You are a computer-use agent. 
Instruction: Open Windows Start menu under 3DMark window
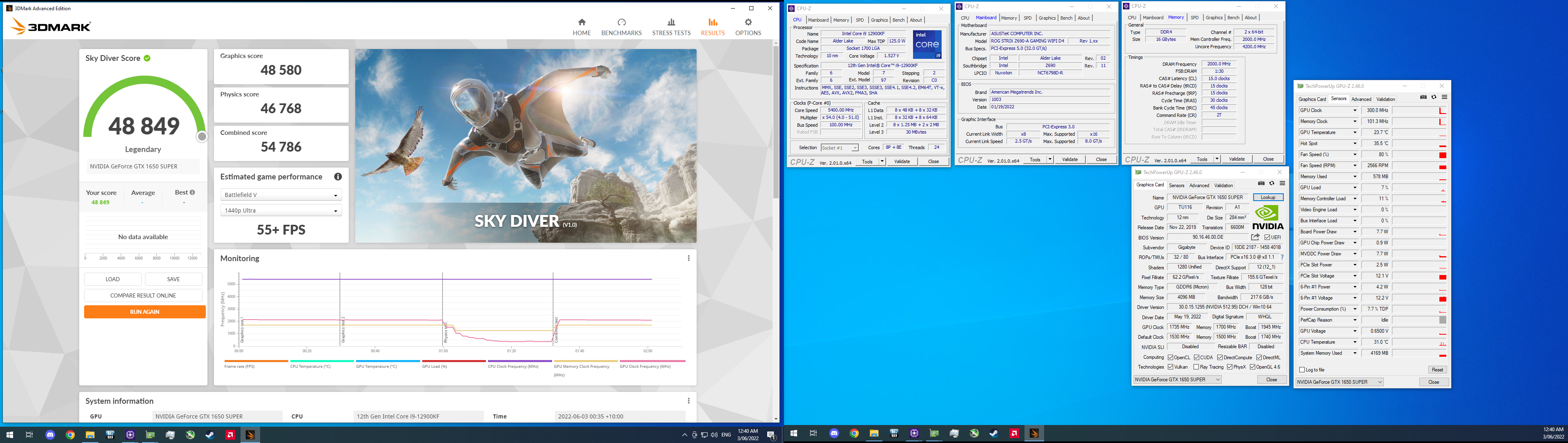(10, 435)
